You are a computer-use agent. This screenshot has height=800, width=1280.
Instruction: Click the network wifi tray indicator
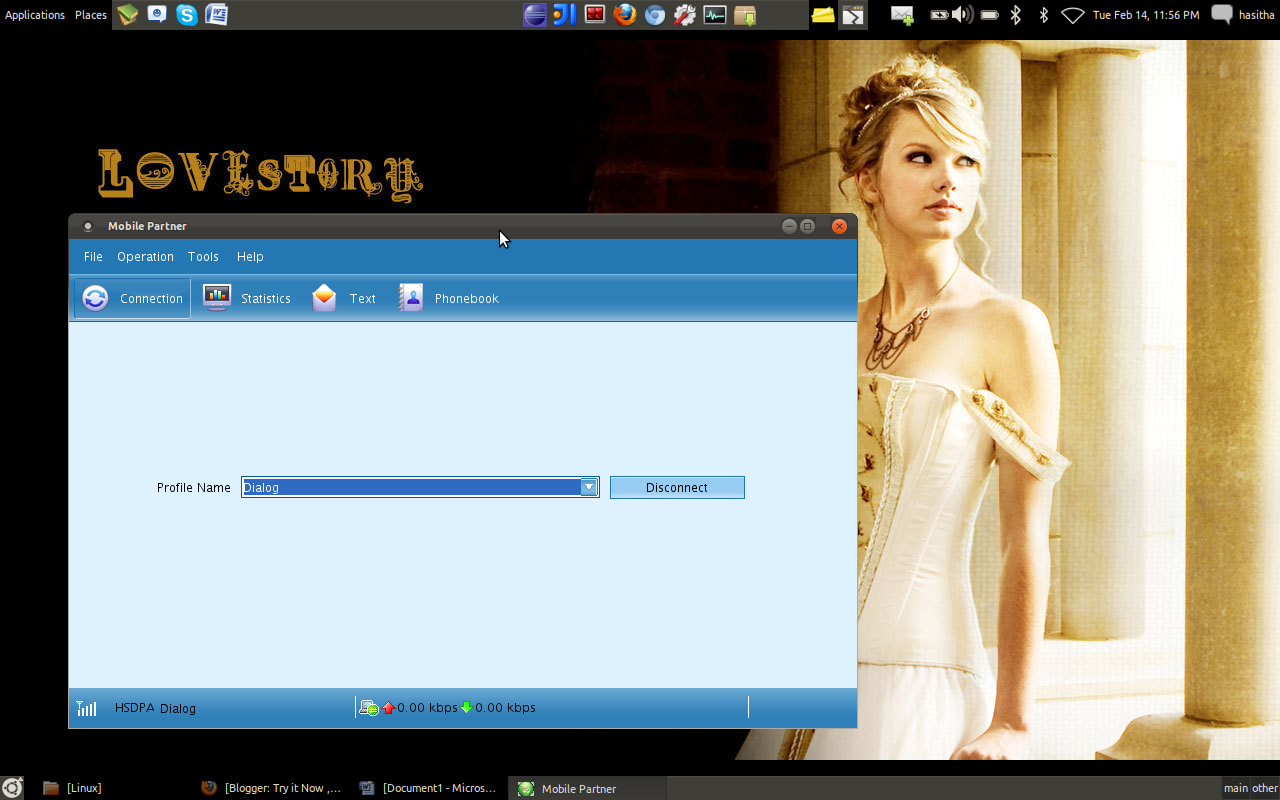coord(1072,14)
